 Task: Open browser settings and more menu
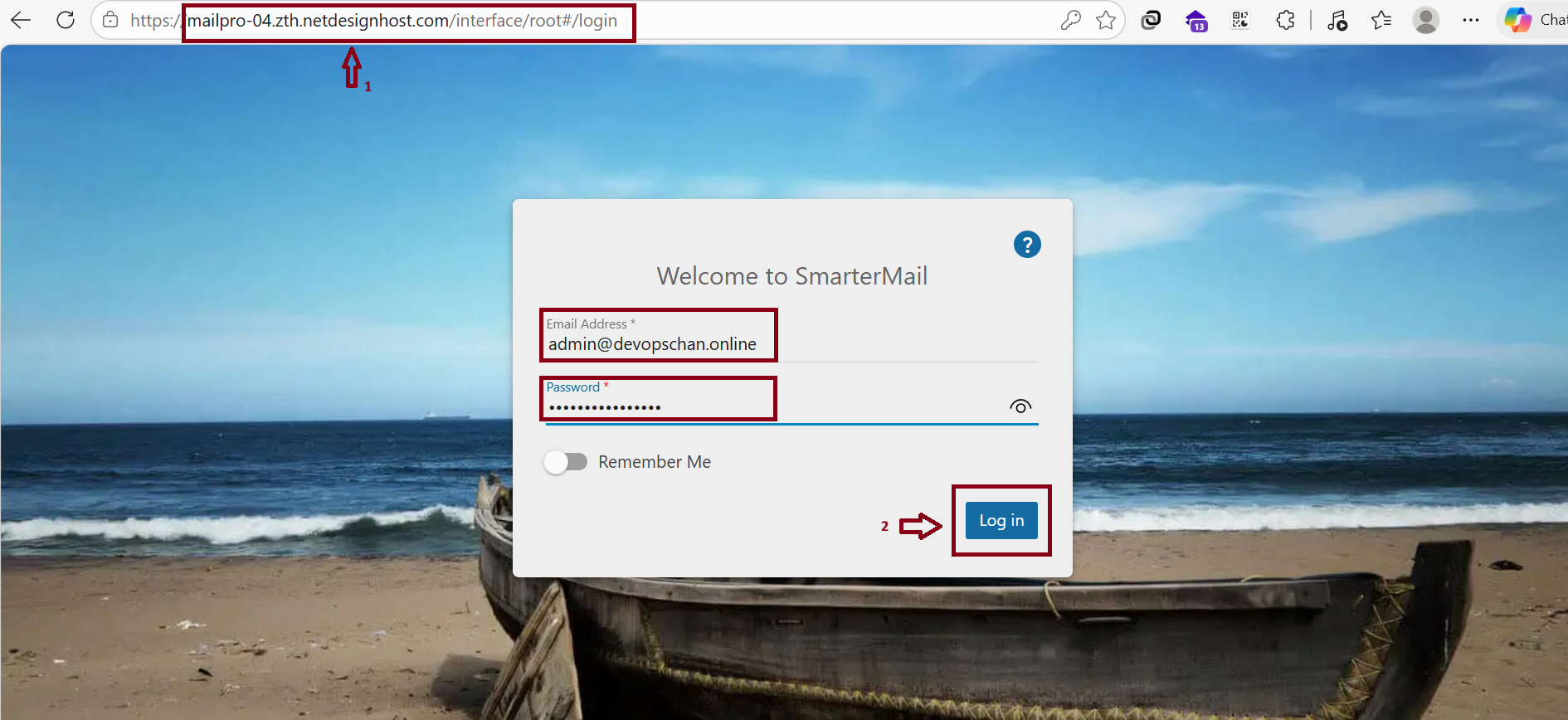(1471, 20)
